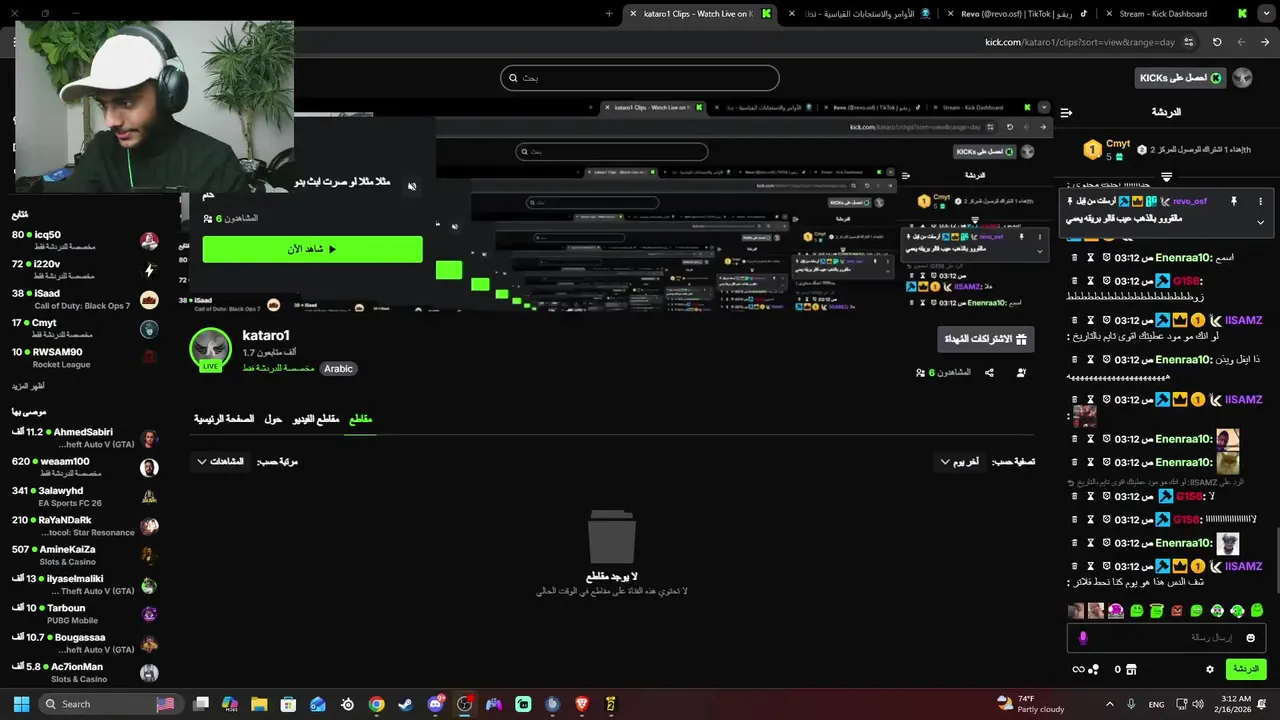Open the Kick shop icon
Viewport: 1280px width, 720px height.
coord(1132,669)
